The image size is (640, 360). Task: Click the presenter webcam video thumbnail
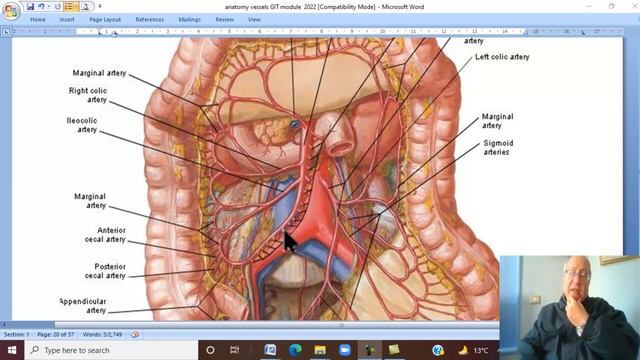570,308
